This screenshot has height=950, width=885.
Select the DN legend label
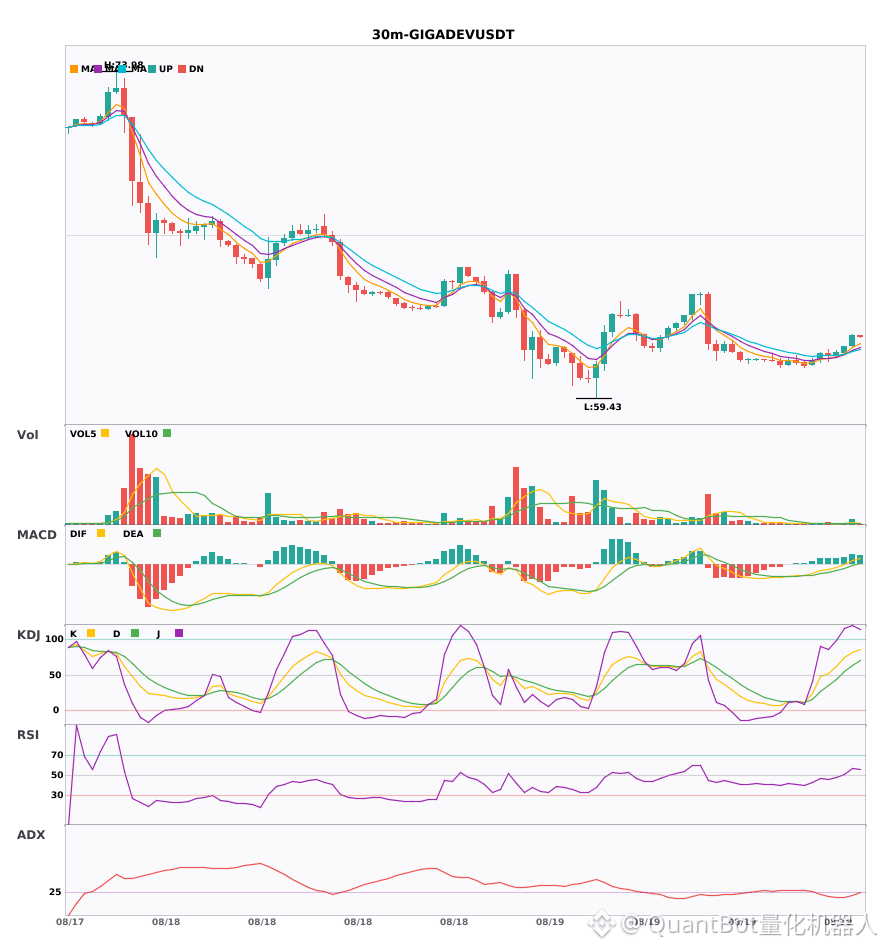(196, 69)
